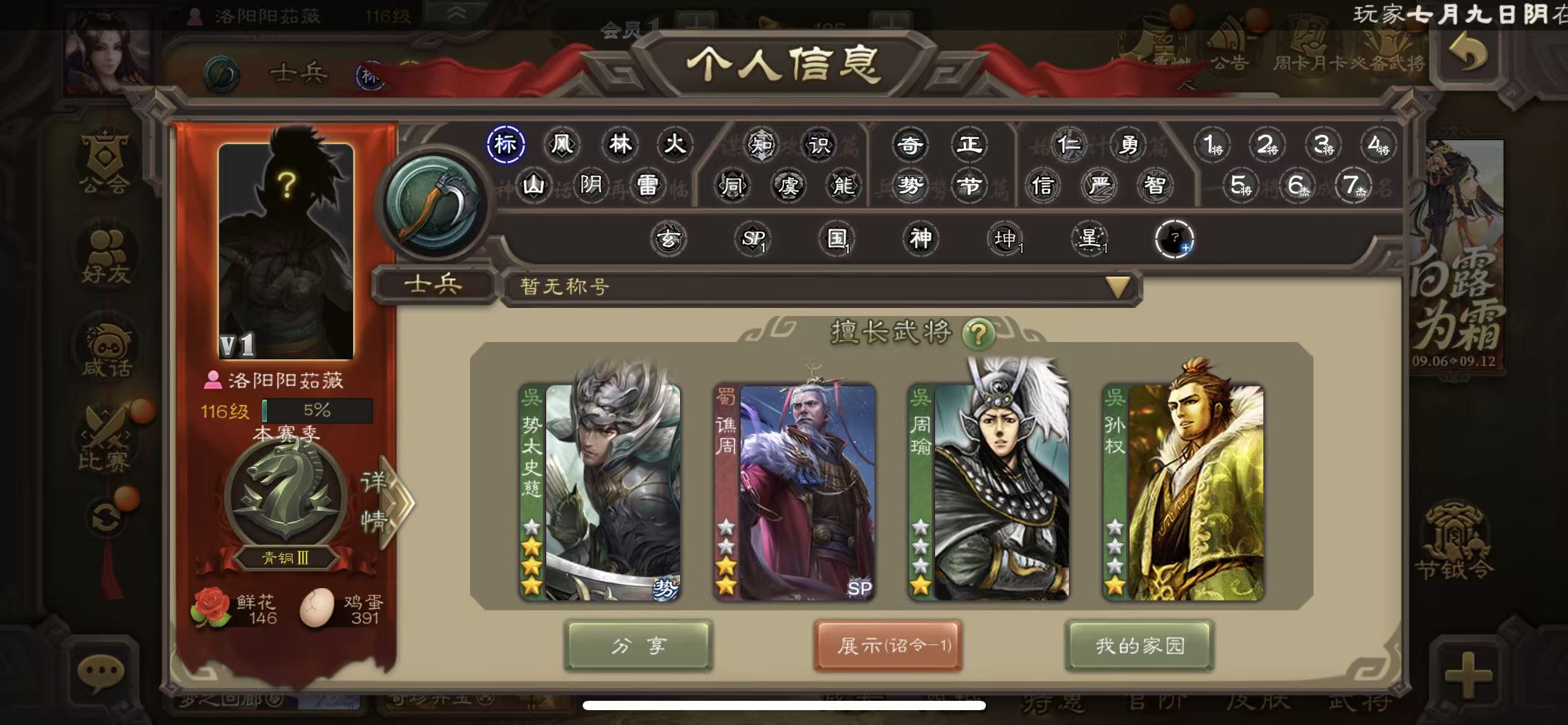Viewport: 1568px width, 725px height.
Task: Toggle the 国 pack badge
Action: [837, 239]
